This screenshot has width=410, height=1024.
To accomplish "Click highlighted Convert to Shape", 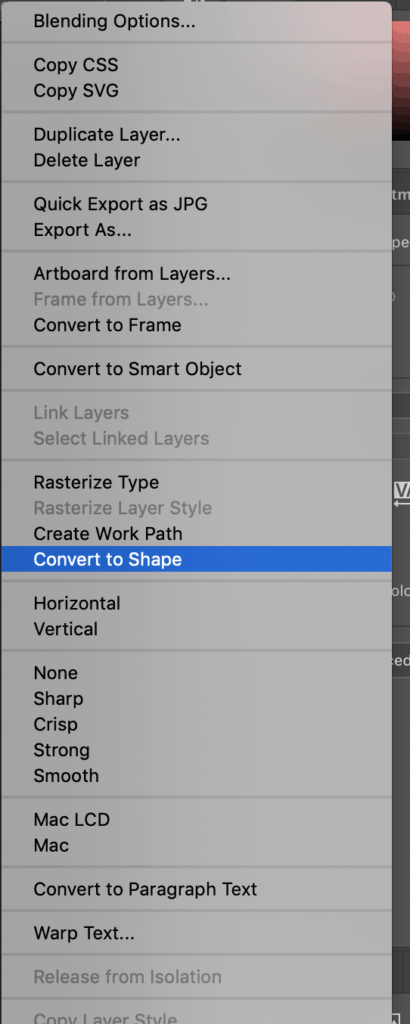I will pos(196,559).
